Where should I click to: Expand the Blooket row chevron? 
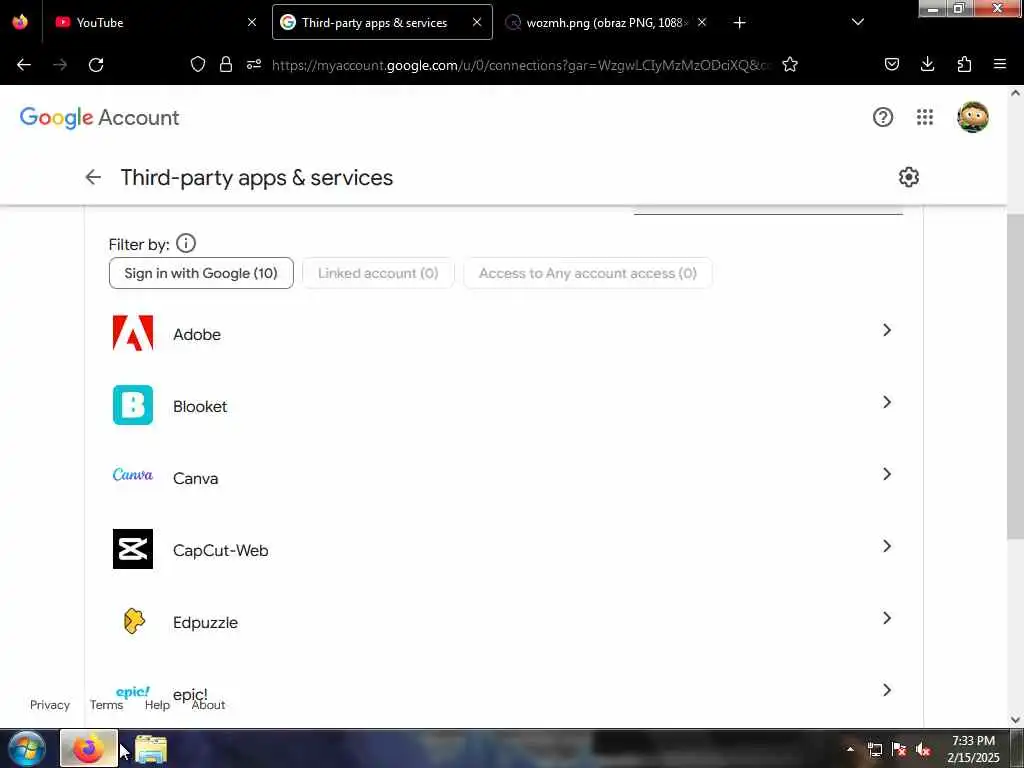tap(886, 402)
